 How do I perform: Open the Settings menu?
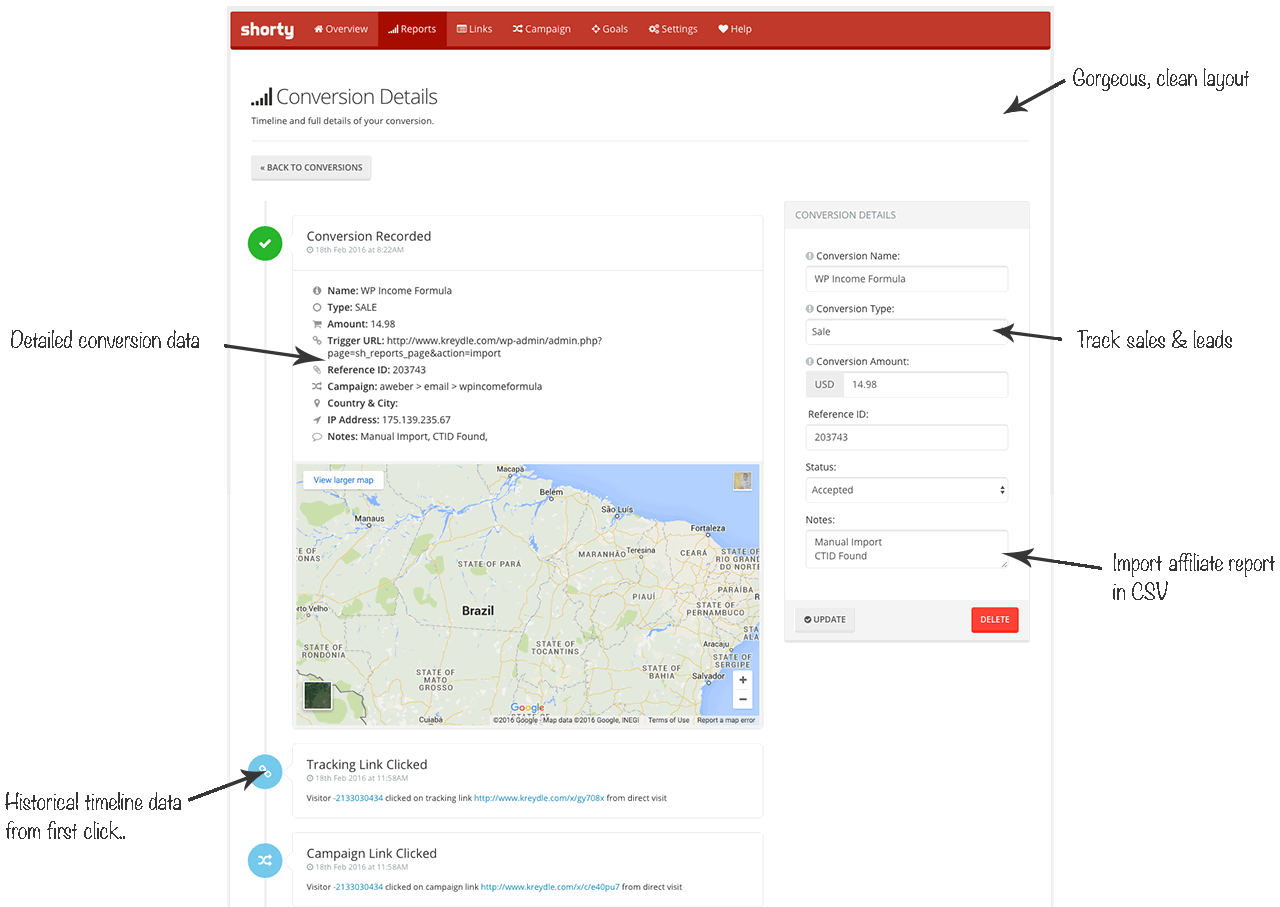673,29
